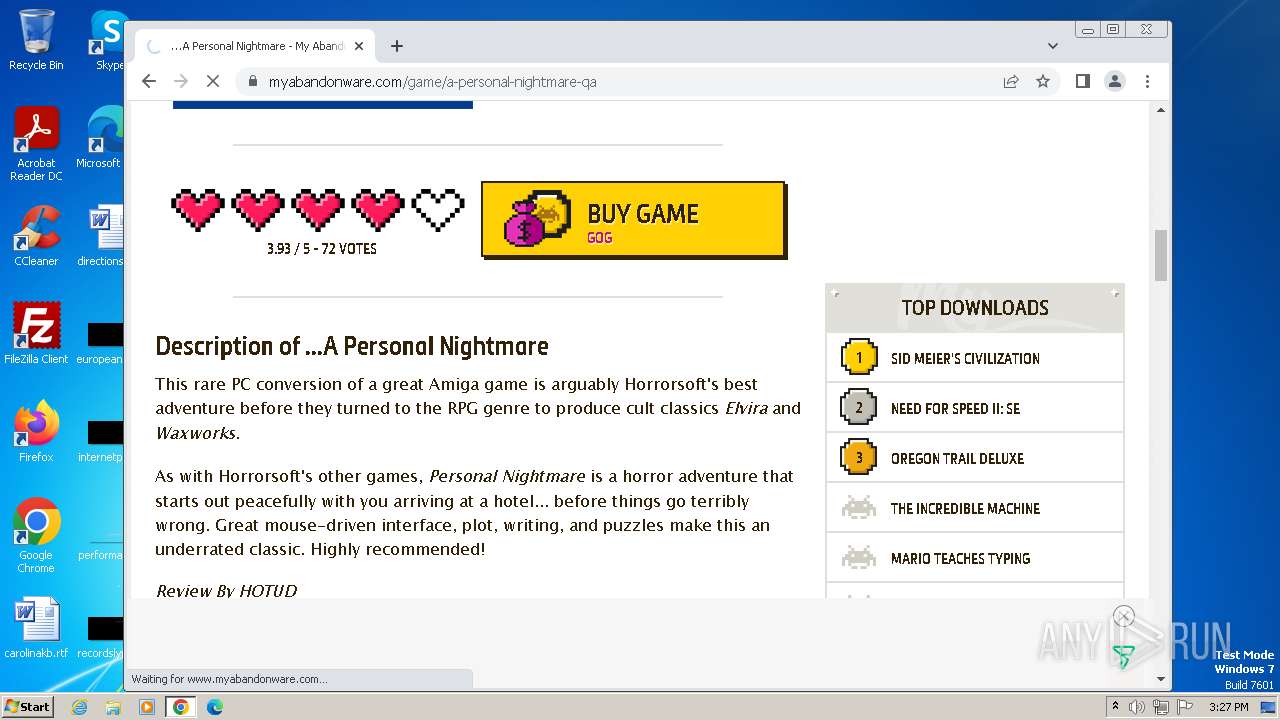
Task: Open the Chrome side panel
Action: tap(1082, 81)
